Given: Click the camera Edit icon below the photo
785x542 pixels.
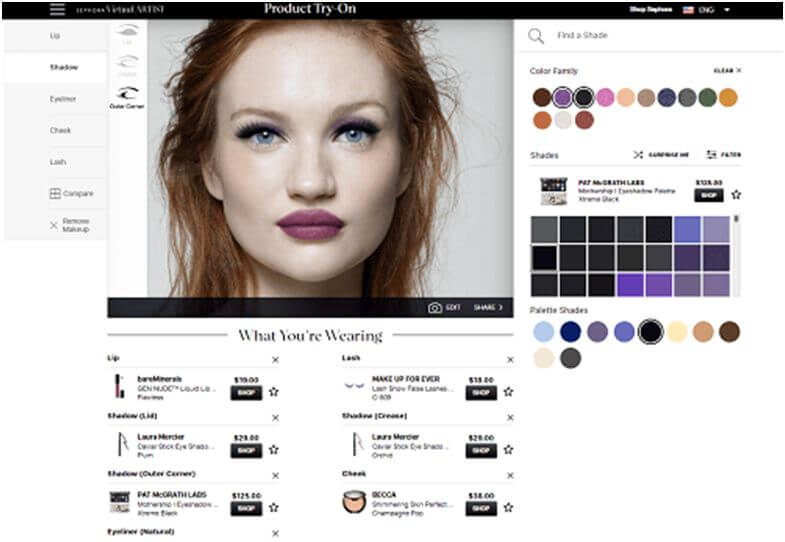Looking at the screenshot, I should [x=435, y=308].
